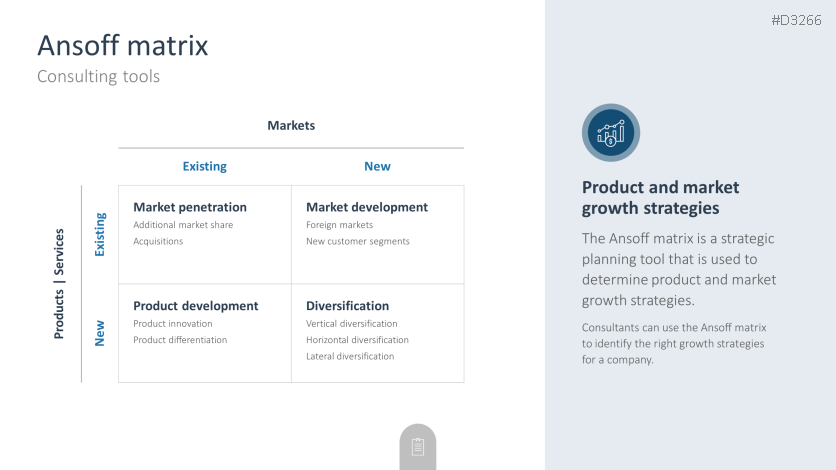The image size is (836, 470).
Task: Click the Diversification quadrant heading
Action: click(x=348, y=306)
